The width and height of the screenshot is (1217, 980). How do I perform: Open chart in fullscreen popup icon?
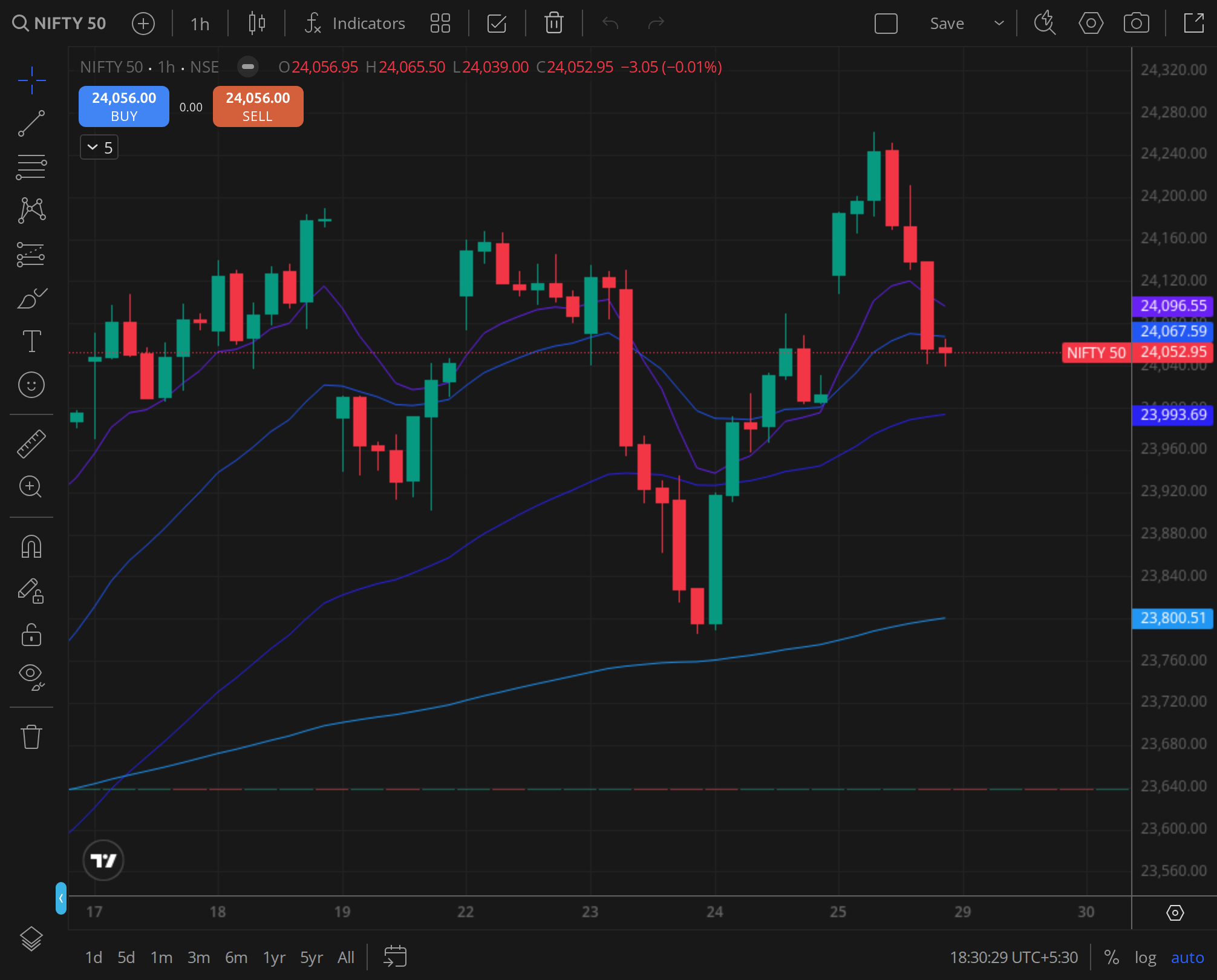(x=1194, y=24)
